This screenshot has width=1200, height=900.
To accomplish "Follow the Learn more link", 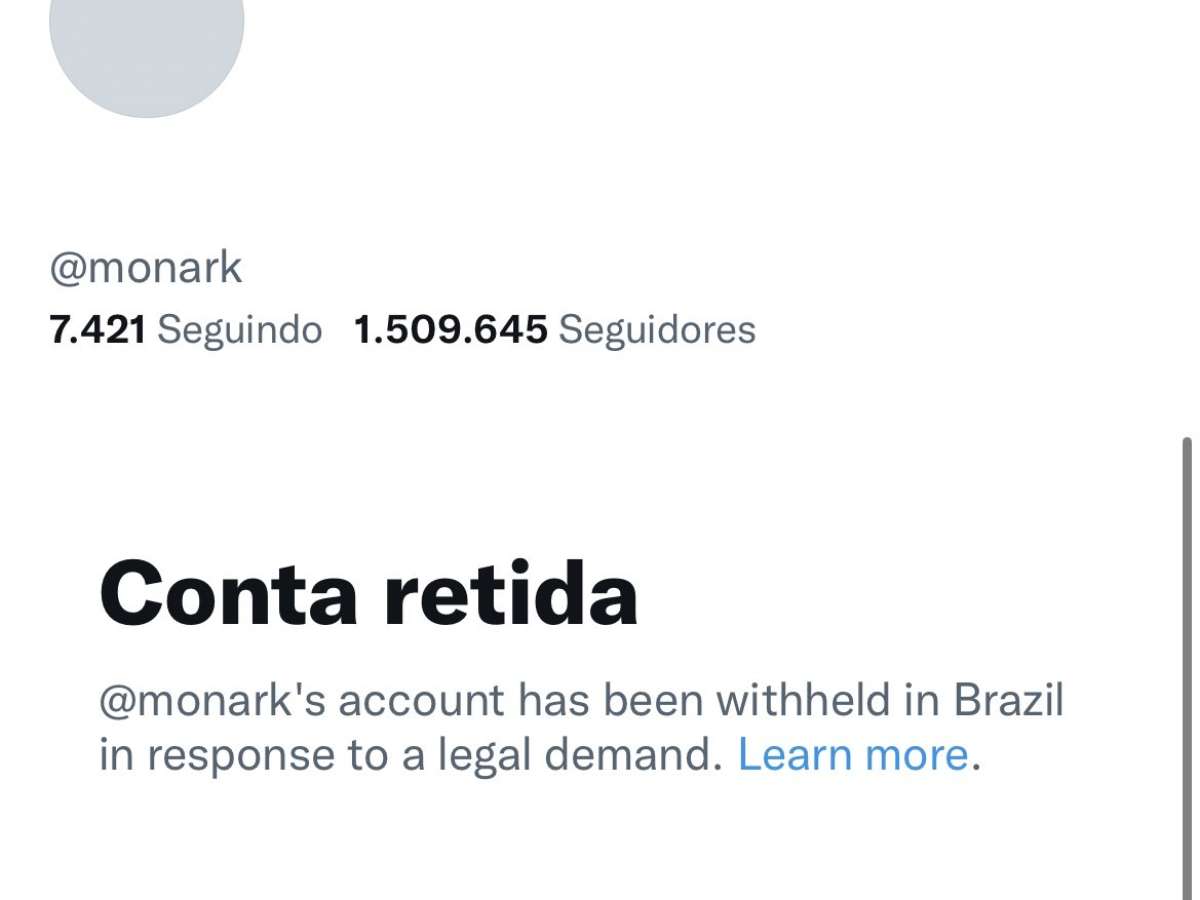I will (853, 755).
